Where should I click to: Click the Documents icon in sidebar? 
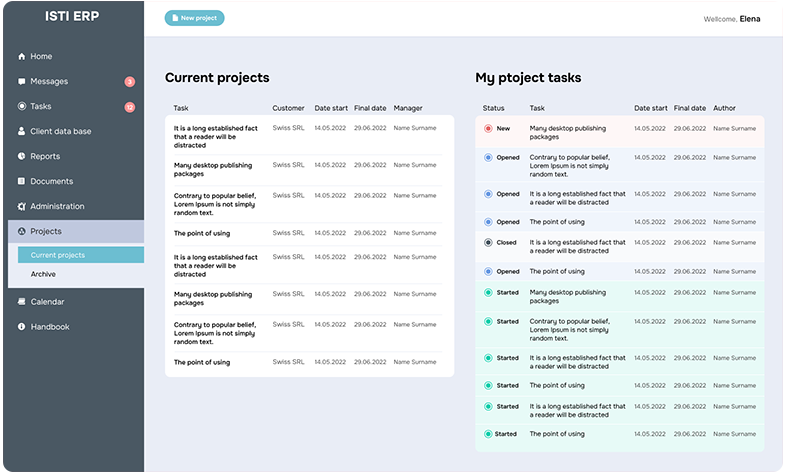[22, 182]
